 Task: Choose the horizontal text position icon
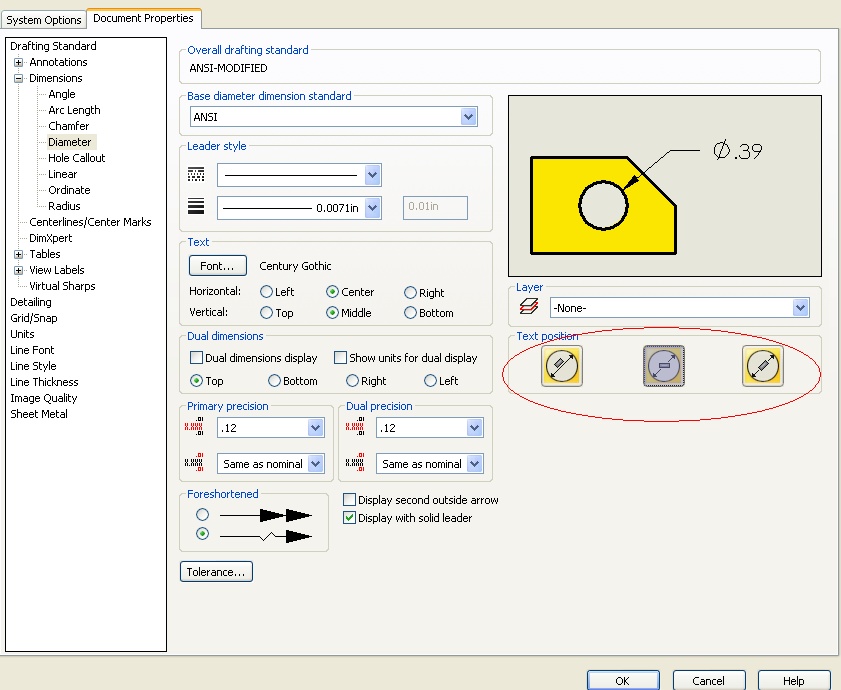pos(663,366)
